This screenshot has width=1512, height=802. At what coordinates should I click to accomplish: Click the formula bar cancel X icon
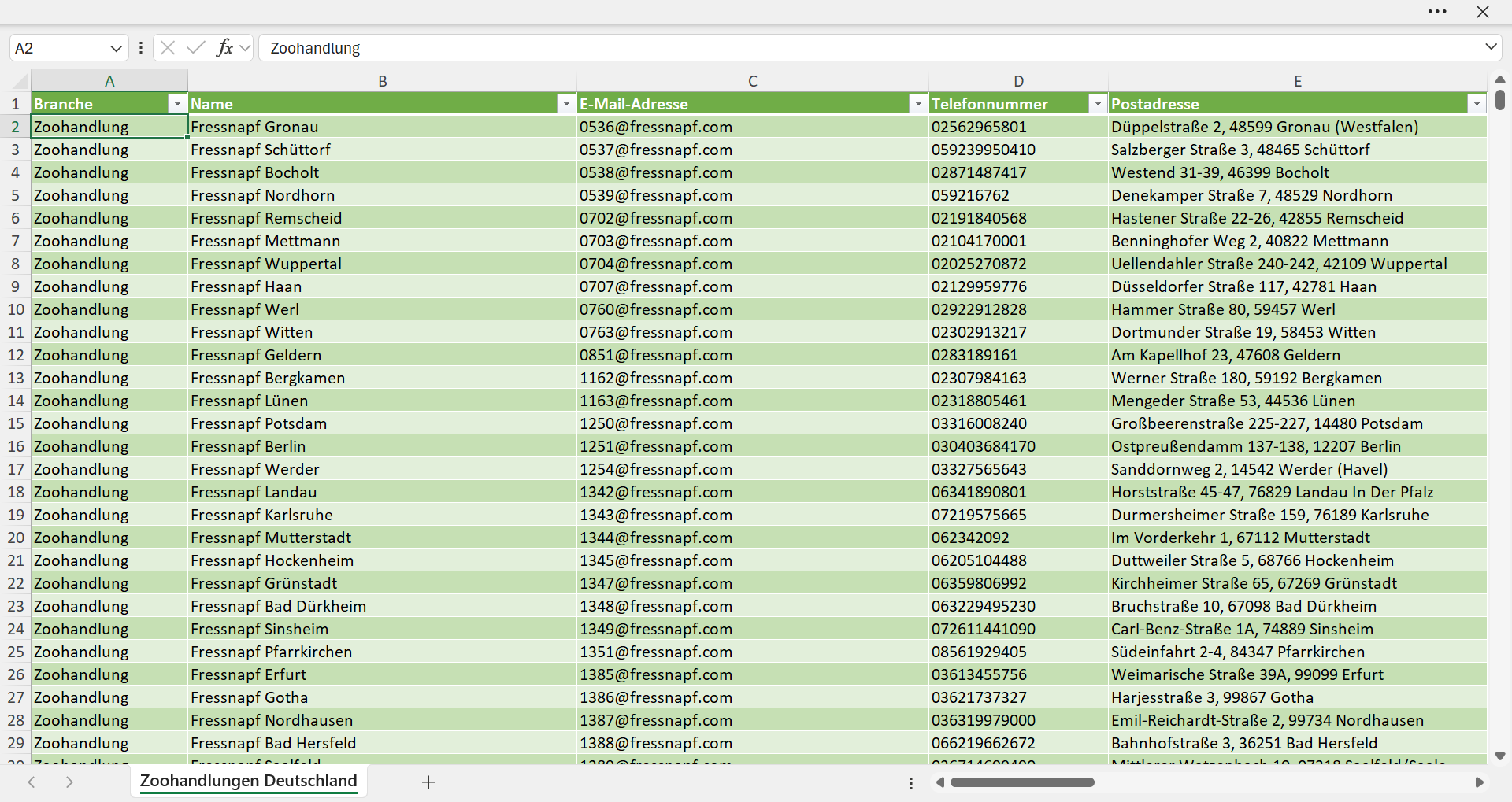tap(168, 48)
